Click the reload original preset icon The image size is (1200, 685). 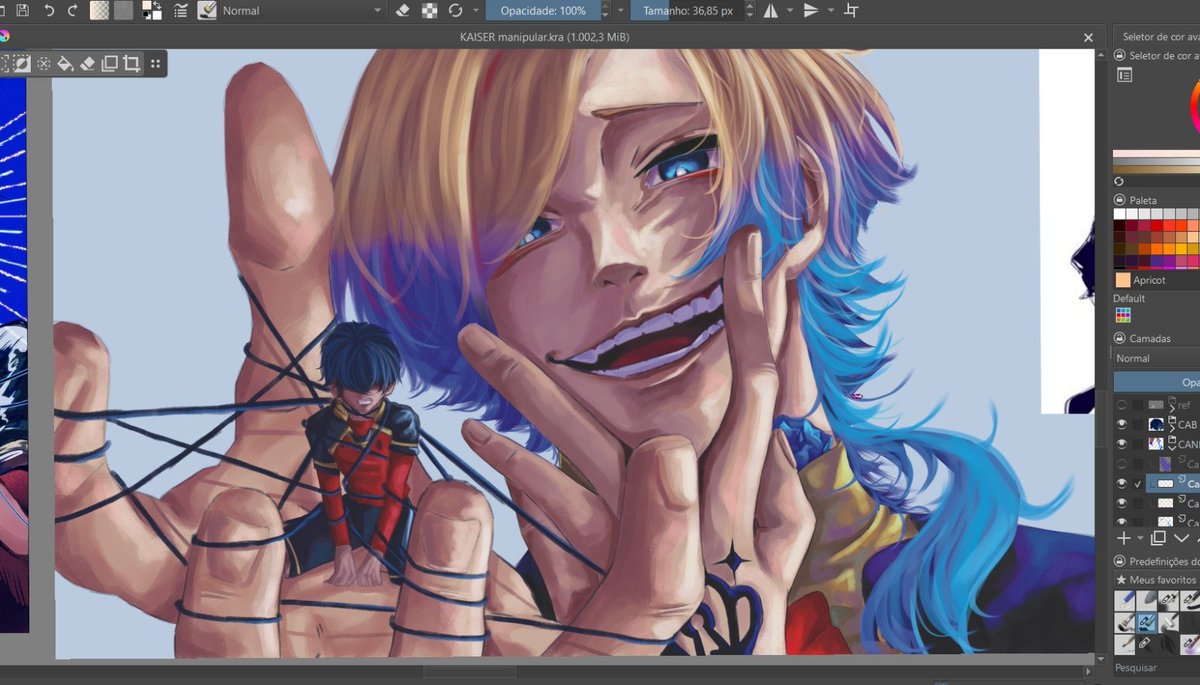coord(455,10)
